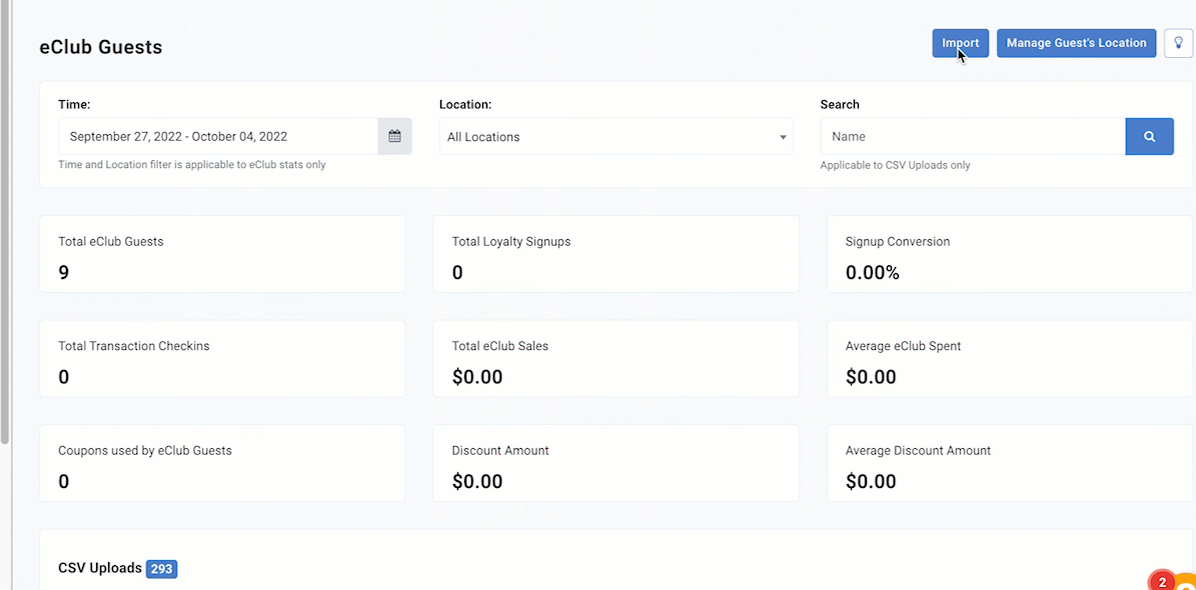Open Manage Guest's Location
Viewport: 1196px width, 590px height.
[x=1076, y=43]
